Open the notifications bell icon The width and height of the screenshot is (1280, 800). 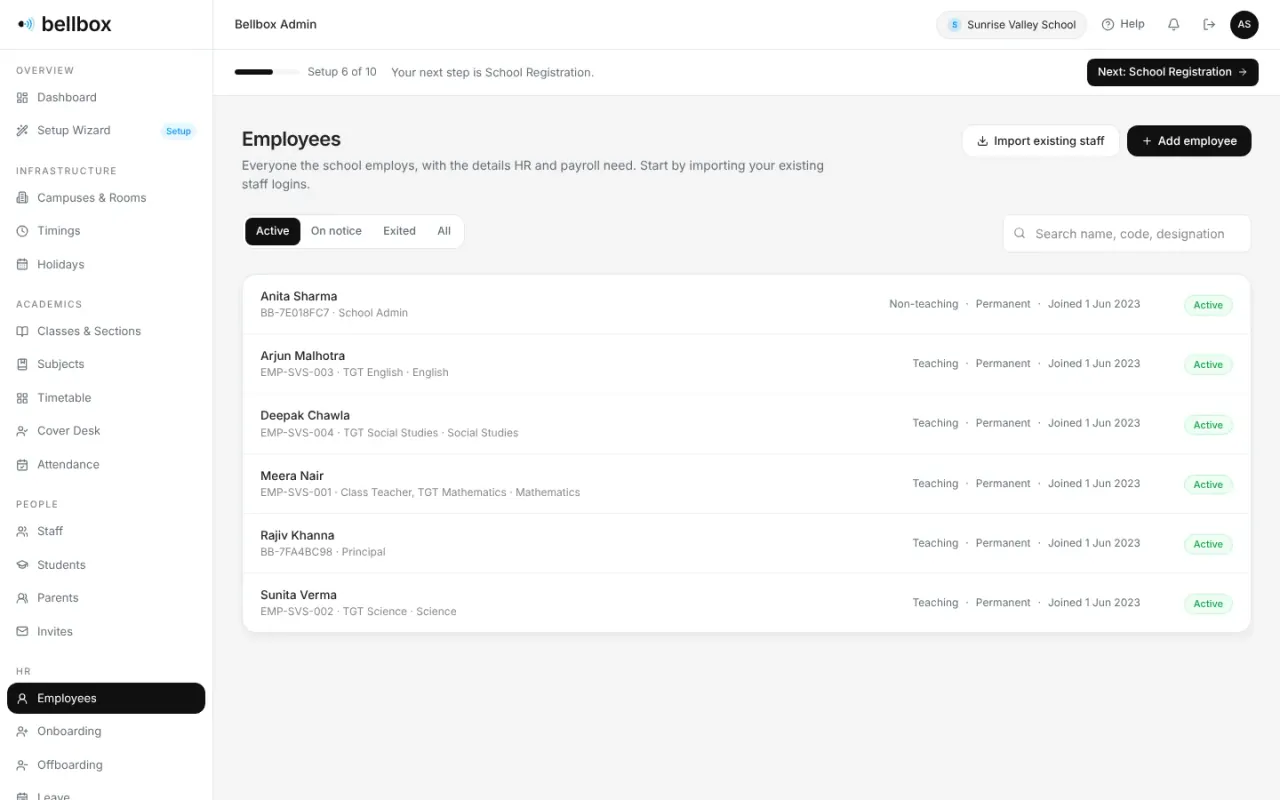(1174, 24)
